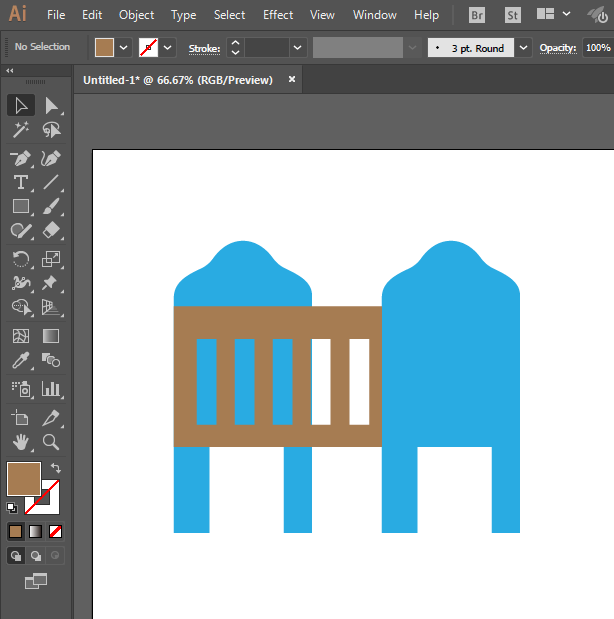Click the Opacity label link

[558, 48]
